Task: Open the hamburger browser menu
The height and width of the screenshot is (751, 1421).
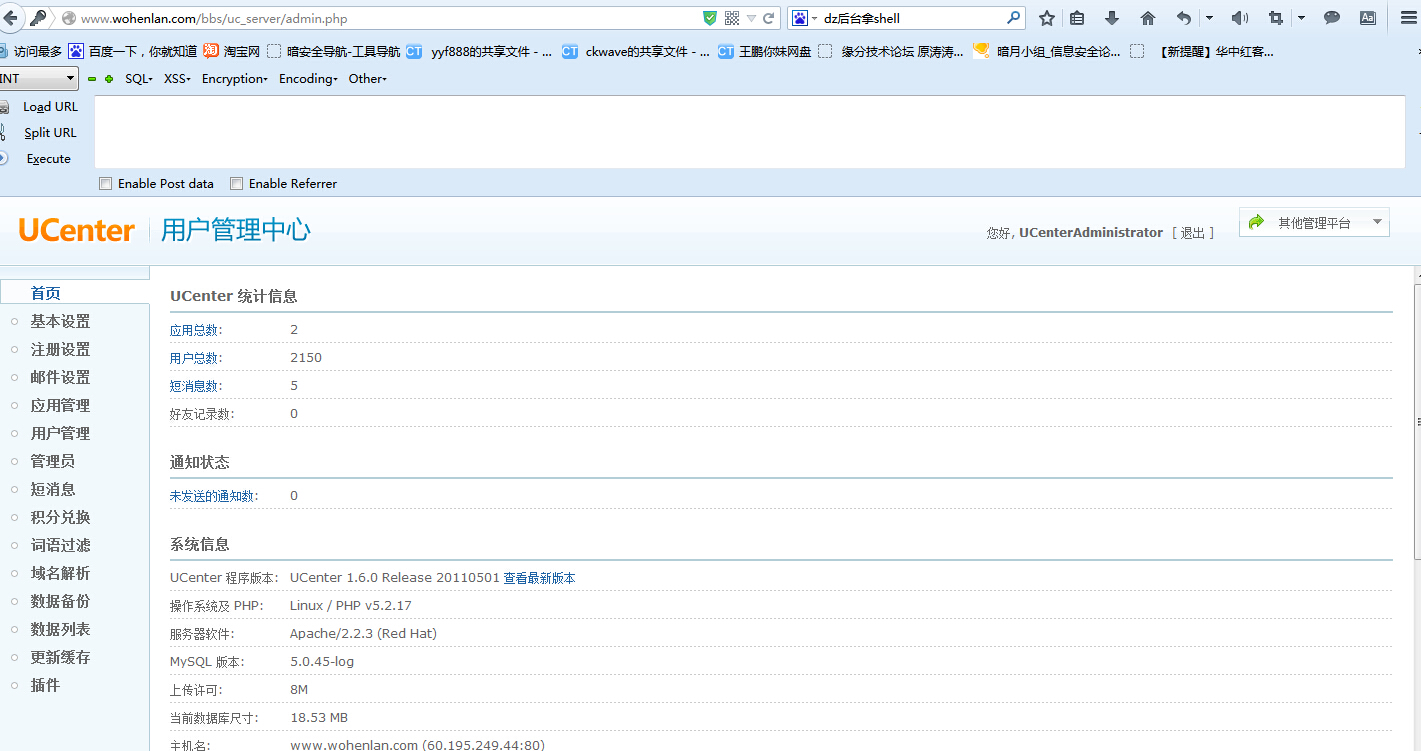Action: [x=1408, y=18]
